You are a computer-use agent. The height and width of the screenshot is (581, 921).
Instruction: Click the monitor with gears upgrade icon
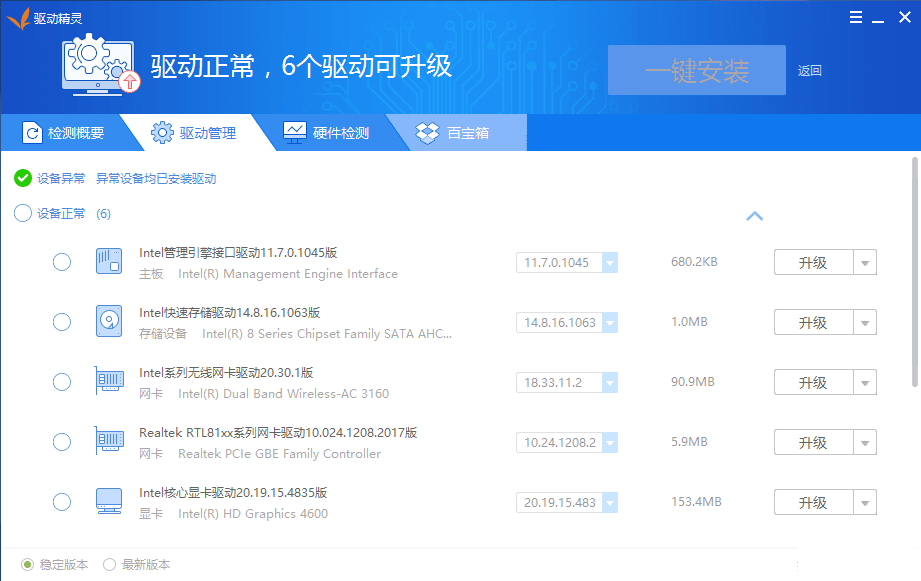tap(100, 65)
